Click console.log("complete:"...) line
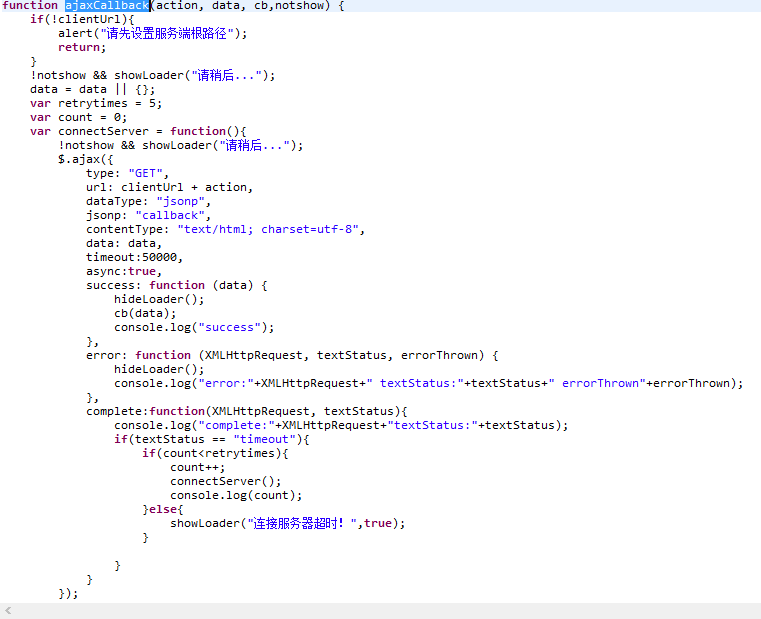The image size is (761, 619). tap(341, 425)
